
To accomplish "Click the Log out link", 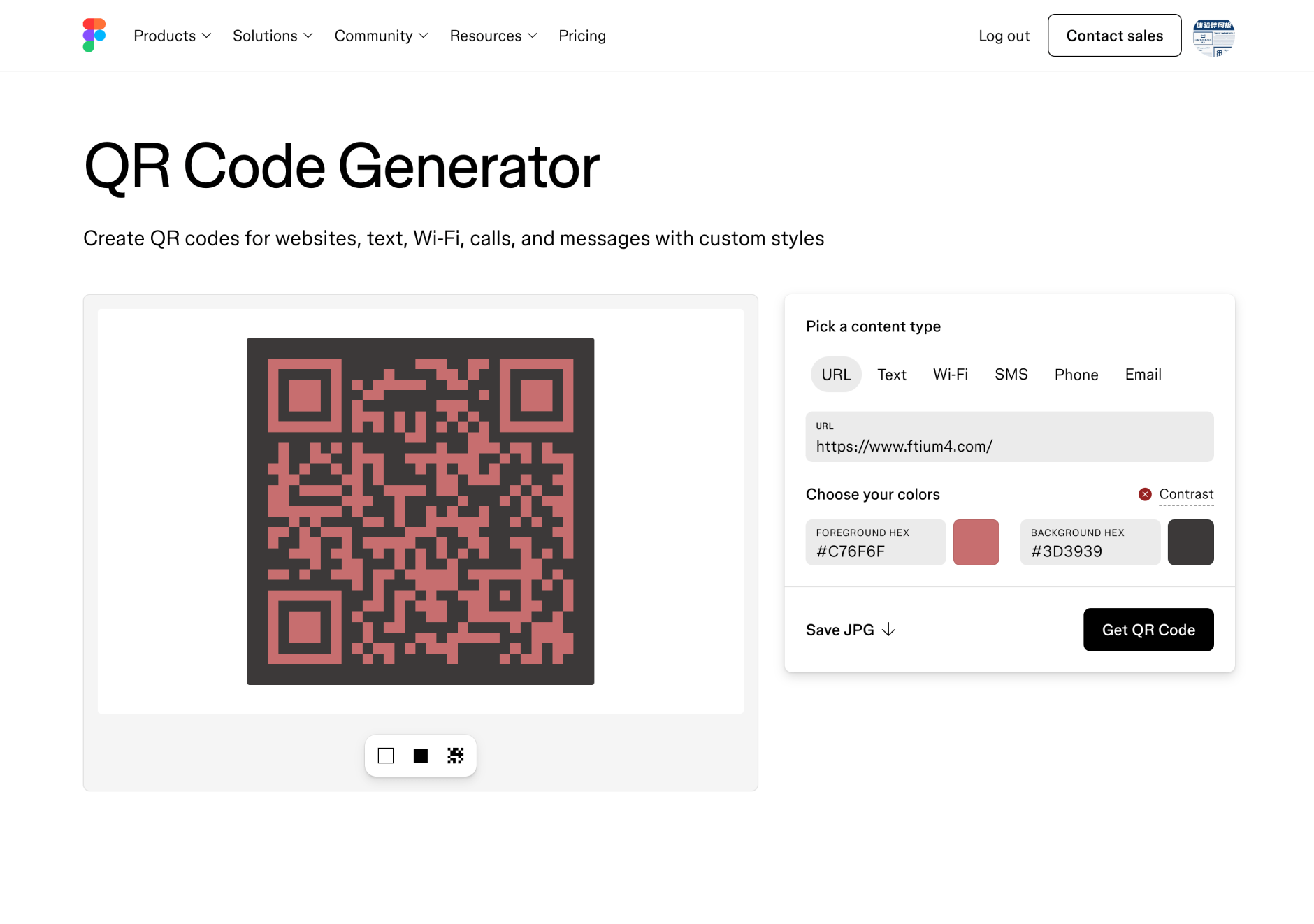I will tap(1004, 36).
